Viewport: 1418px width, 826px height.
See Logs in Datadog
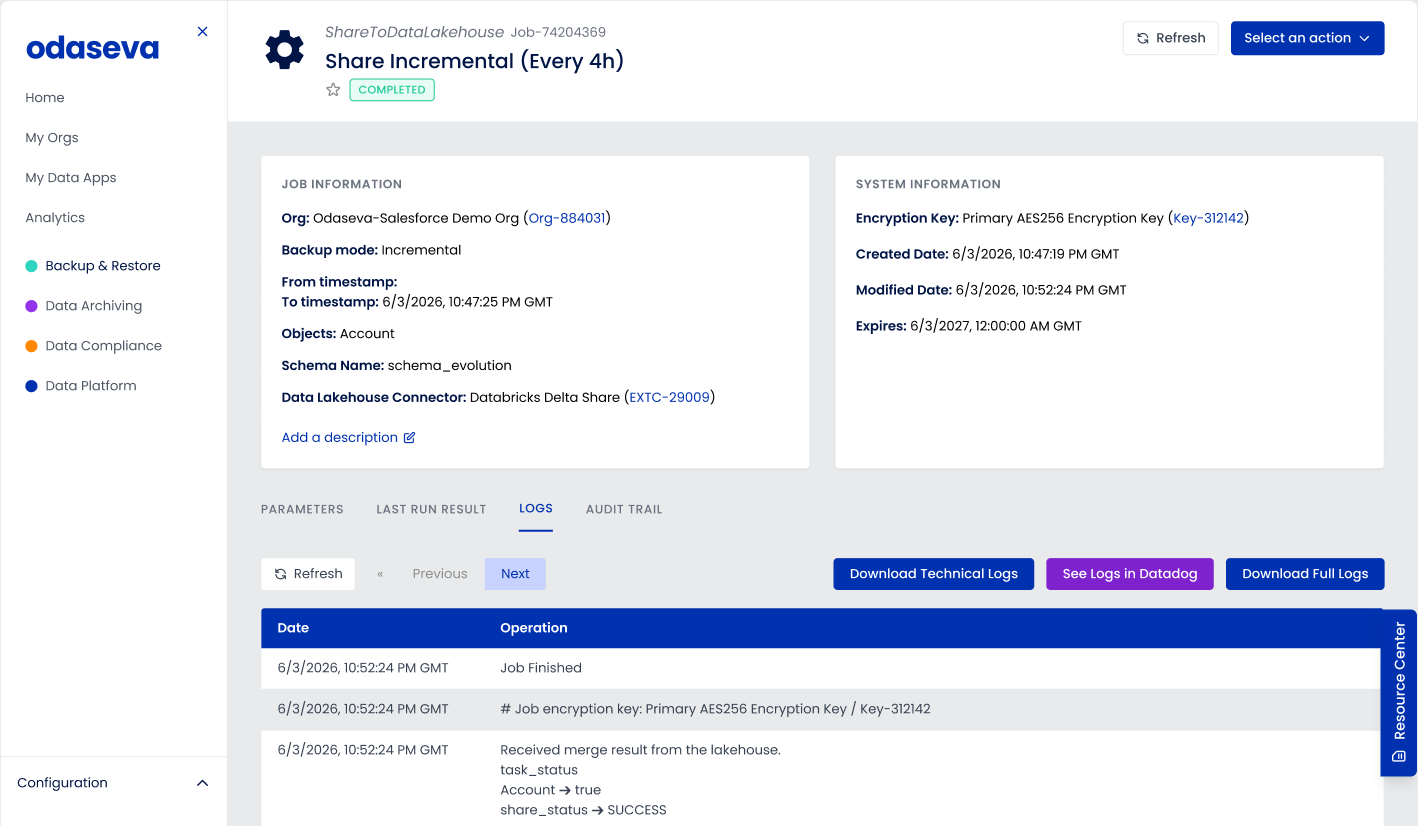pos(1130,574)
